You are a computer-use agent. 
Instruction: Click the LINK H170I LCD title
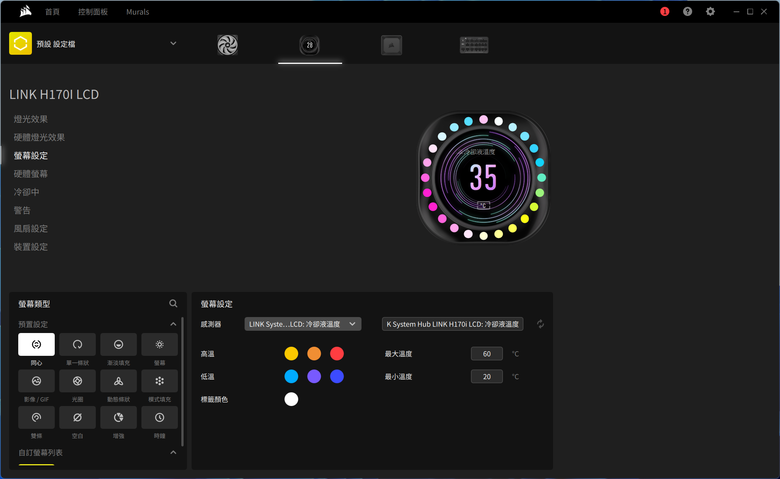54,95
